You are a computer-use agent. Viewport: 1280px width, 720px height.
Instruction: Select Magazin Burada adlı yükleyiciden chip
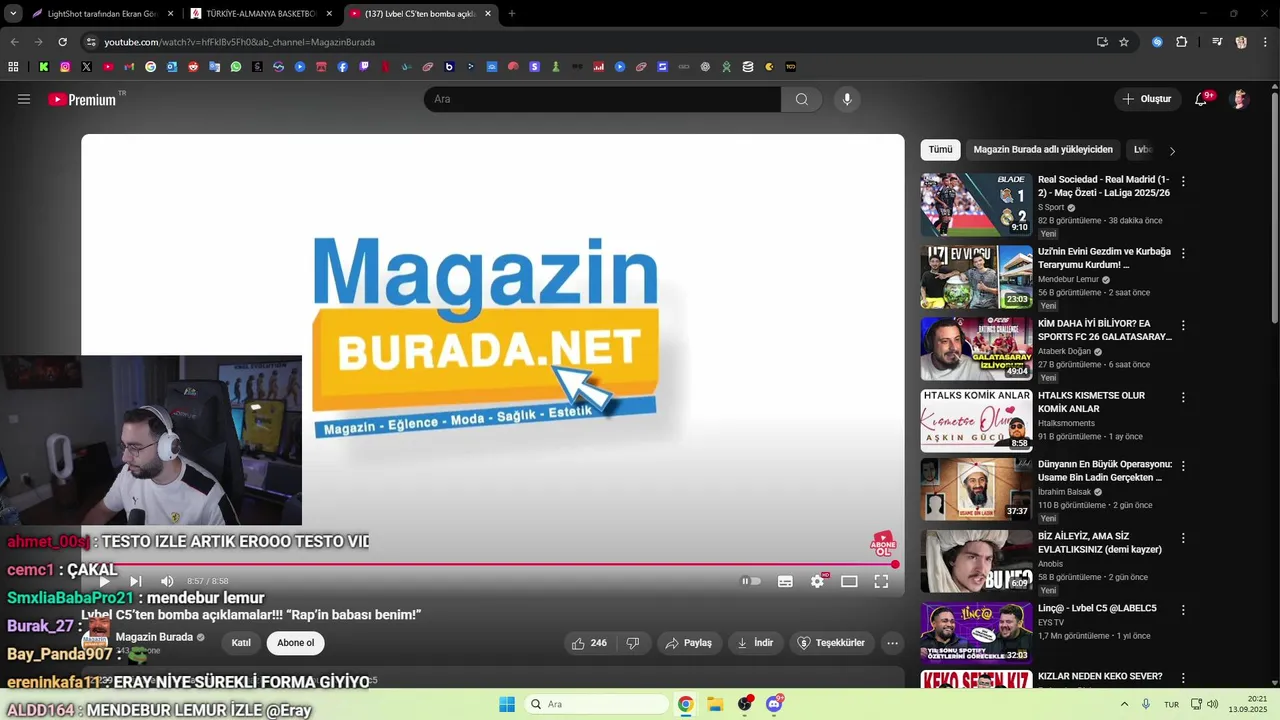pos(1043,150)
